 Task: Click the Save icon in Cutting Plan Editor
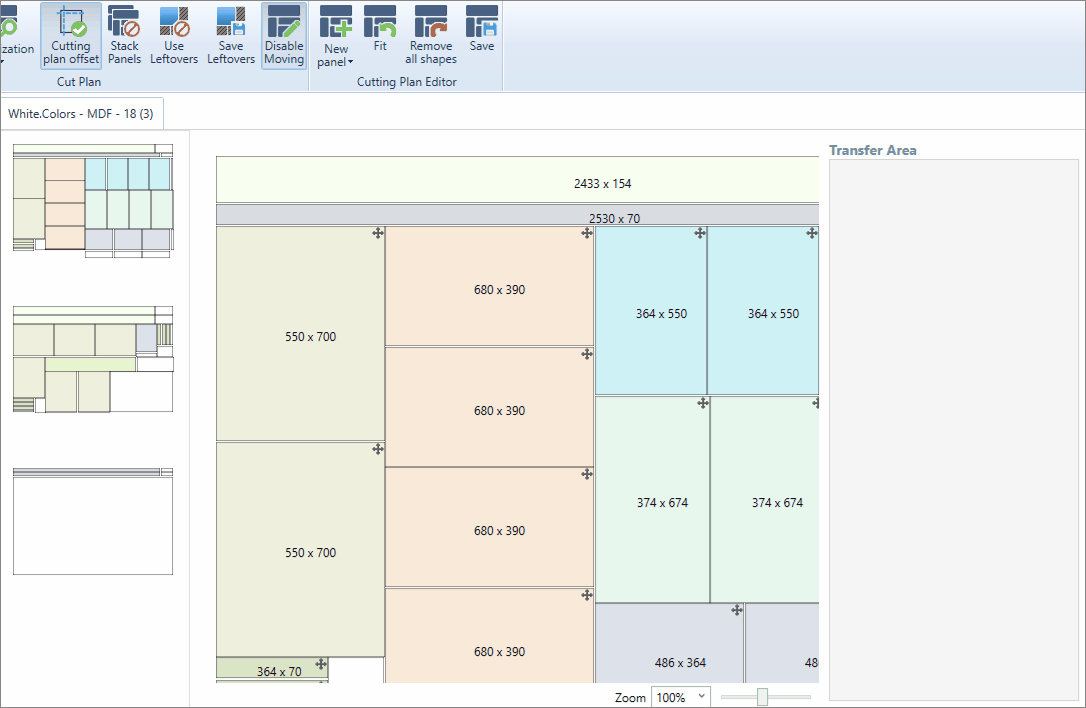(482, 29)
